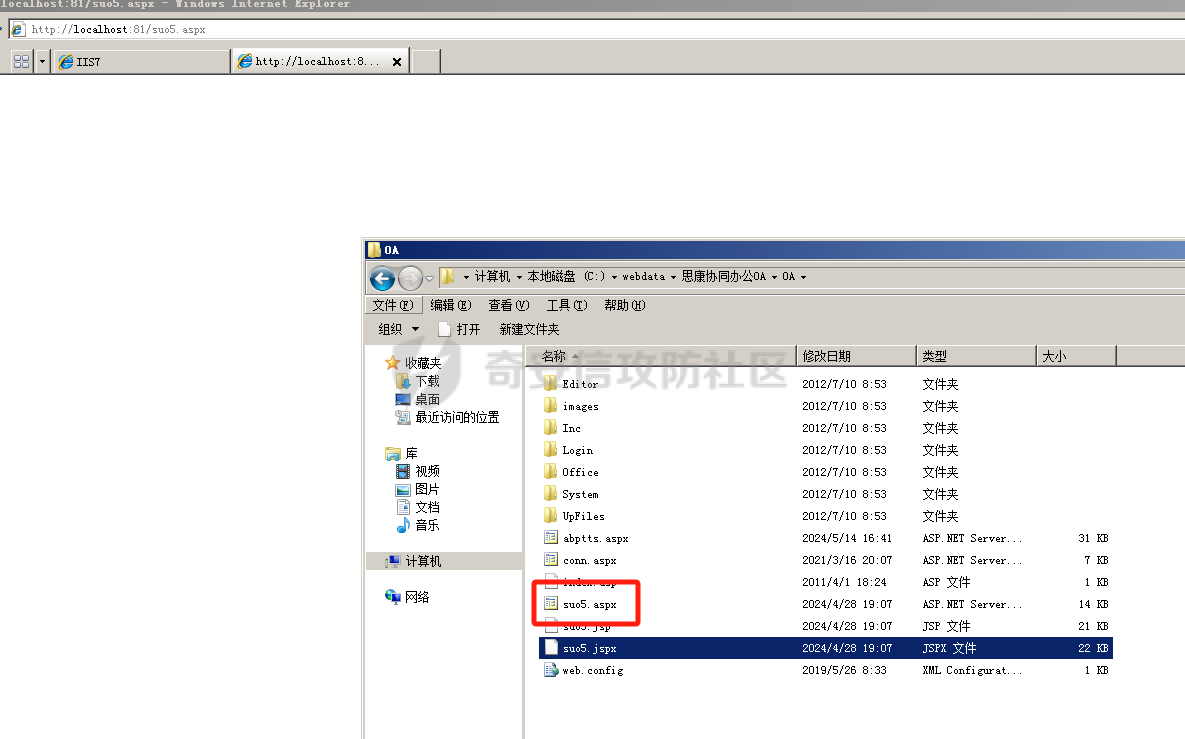Viewport: 1185px width, 739px height.
Task: Click date 2011/4/1 18:24
Action: [x=844, y=582]
